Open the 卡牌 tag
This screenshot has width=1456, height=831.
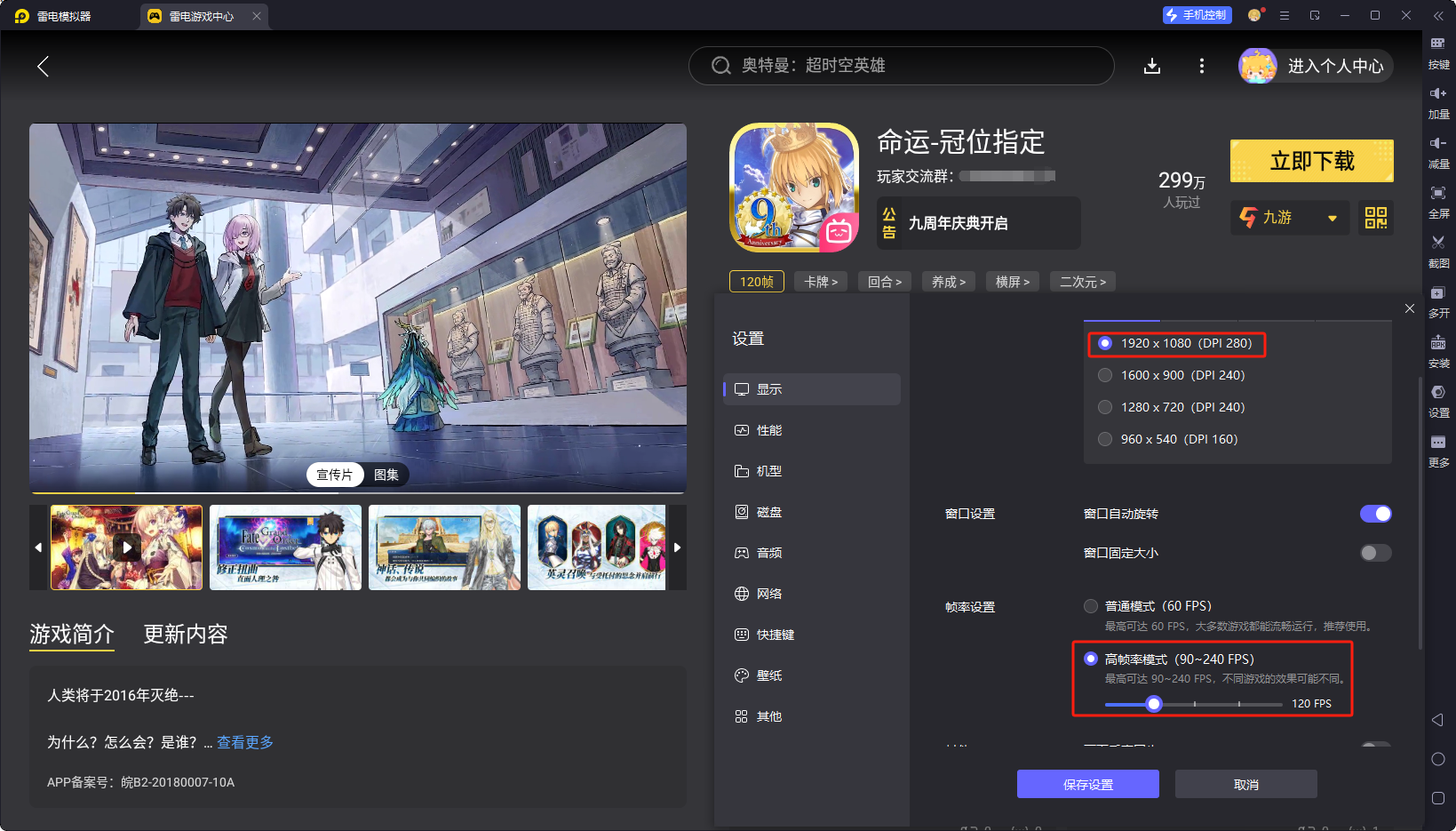(x=821, y=282)
